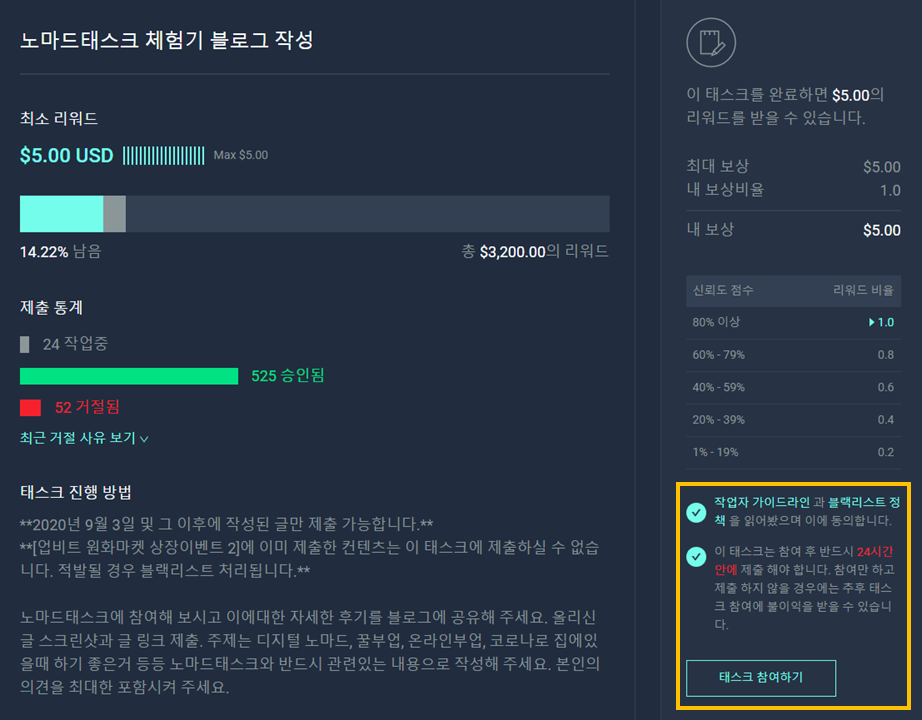Select the 20% - 39% row
The image size is (922, 720).
(x=793, y=419)
